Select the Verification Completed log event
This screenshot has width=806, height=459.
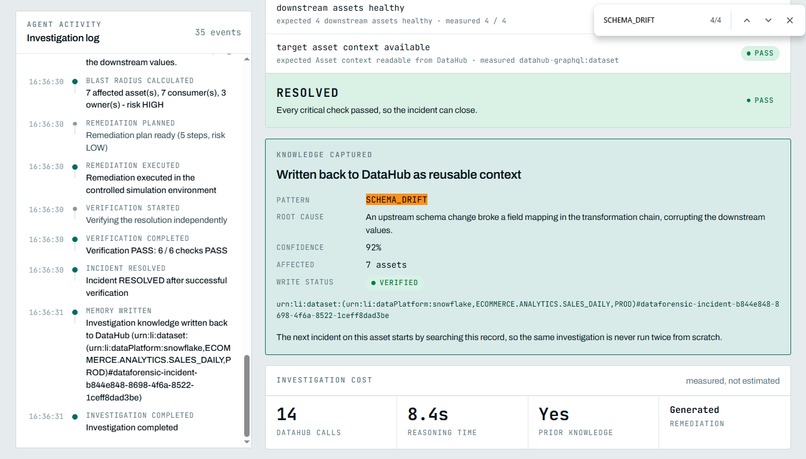click(x=132, y=245)
